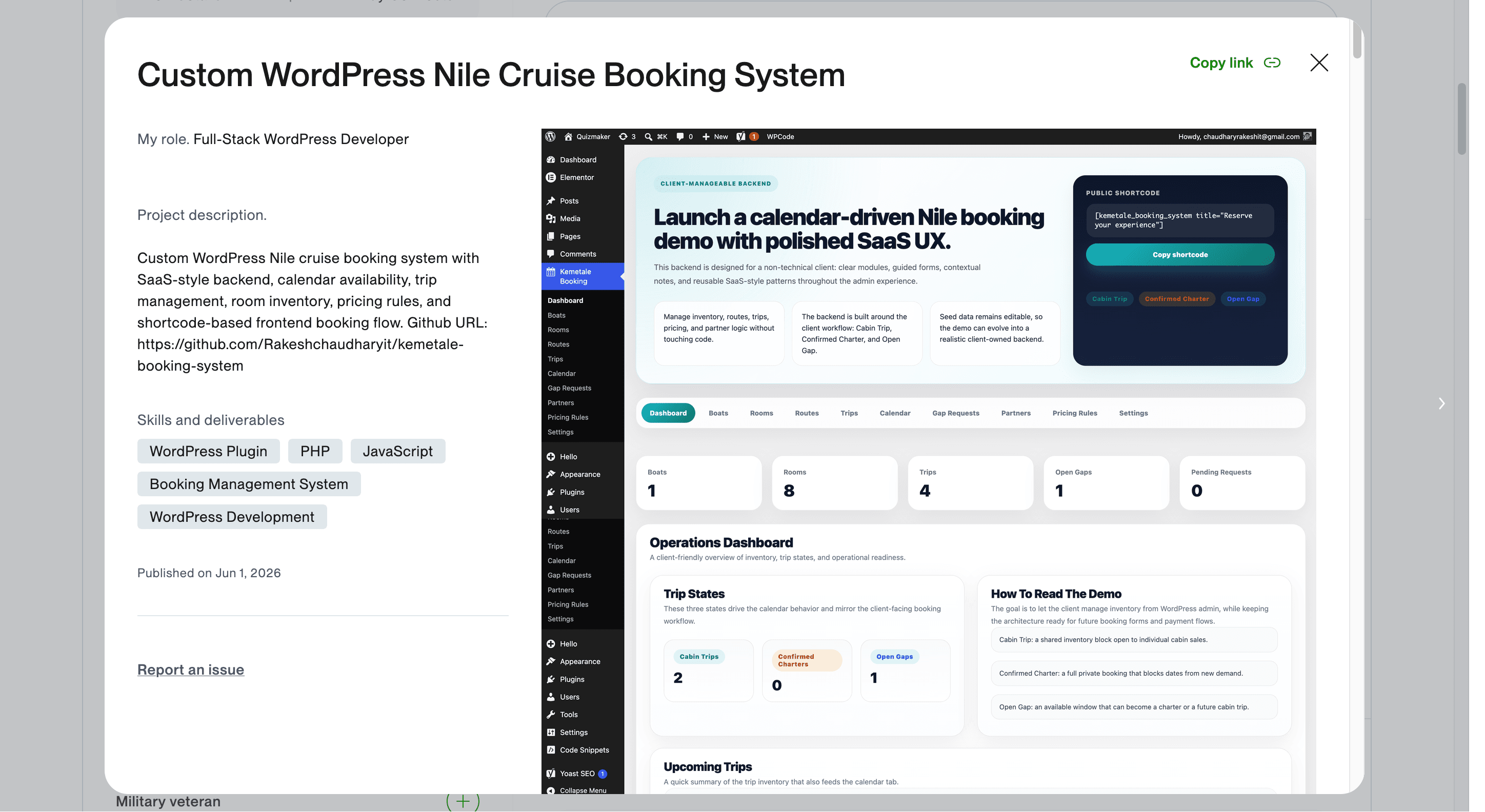Image resolution: width=1485 pixels, height=812 pixels.
Task: Click the Copy link text
Action: point(1221,62)
